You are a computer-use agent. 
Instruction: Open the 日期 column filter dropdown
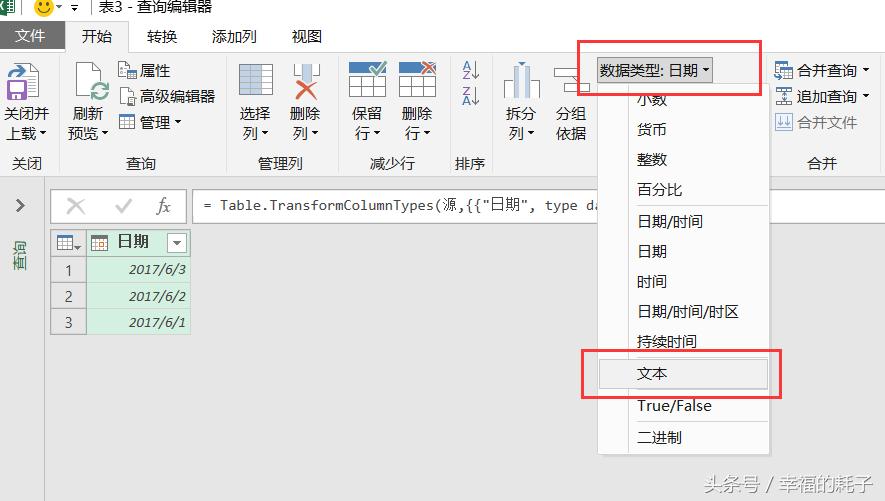click(177, 243)
